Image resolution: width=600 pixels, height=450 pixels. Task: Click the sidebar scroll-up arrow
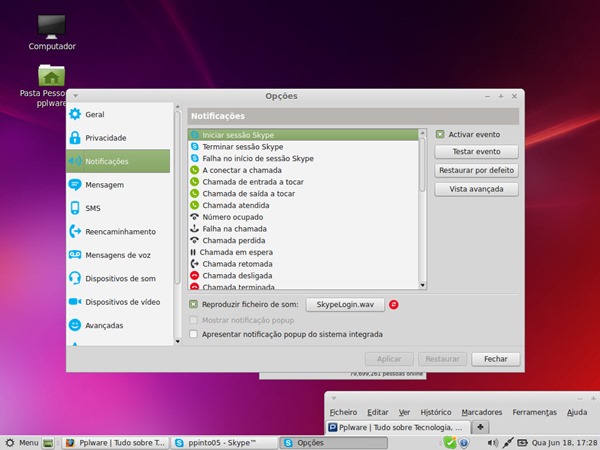[178, 106]
